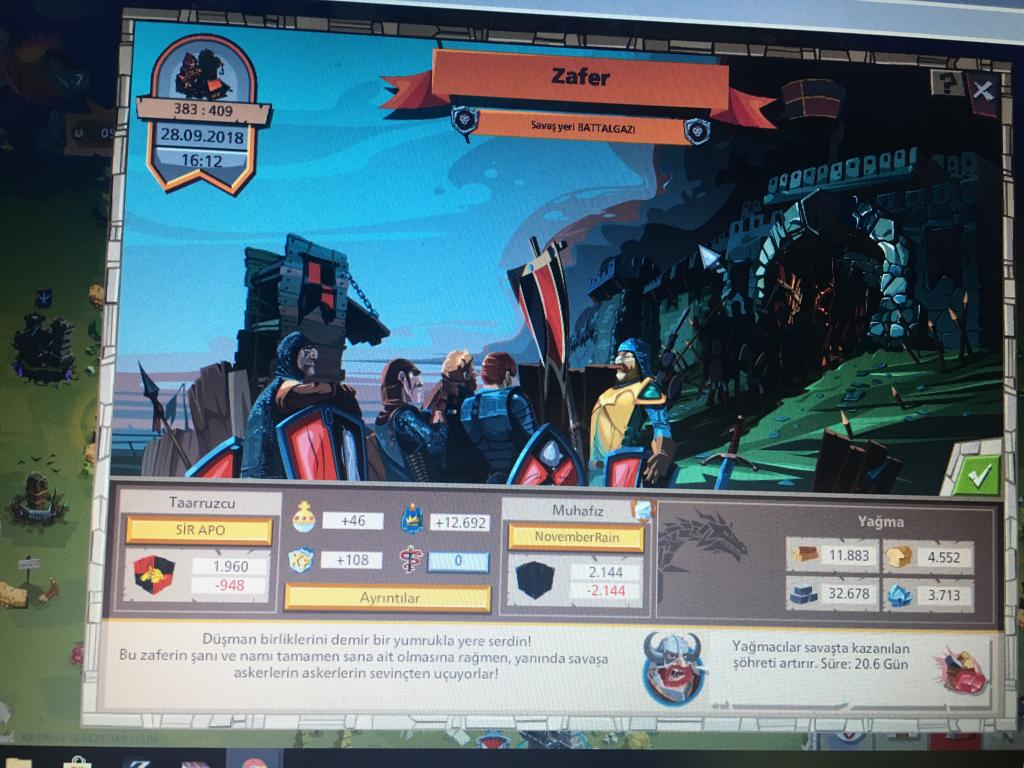Click the royal orb icon beside +46

click(x=304, y=518)
